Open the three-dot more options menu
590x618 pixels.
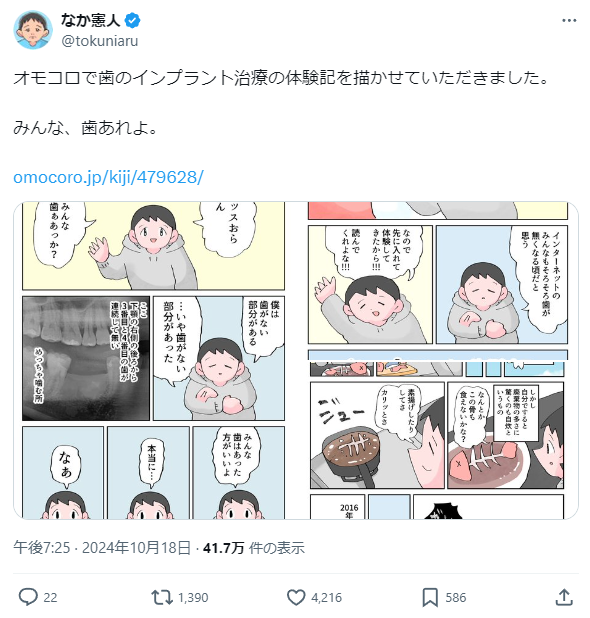[x=569, y=20]
